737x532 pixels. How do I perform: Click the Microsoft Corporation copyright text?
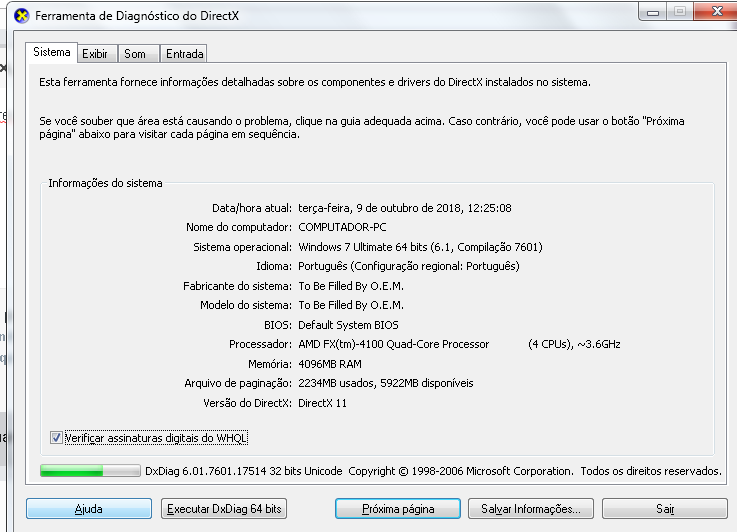click(x=461, y=471)
